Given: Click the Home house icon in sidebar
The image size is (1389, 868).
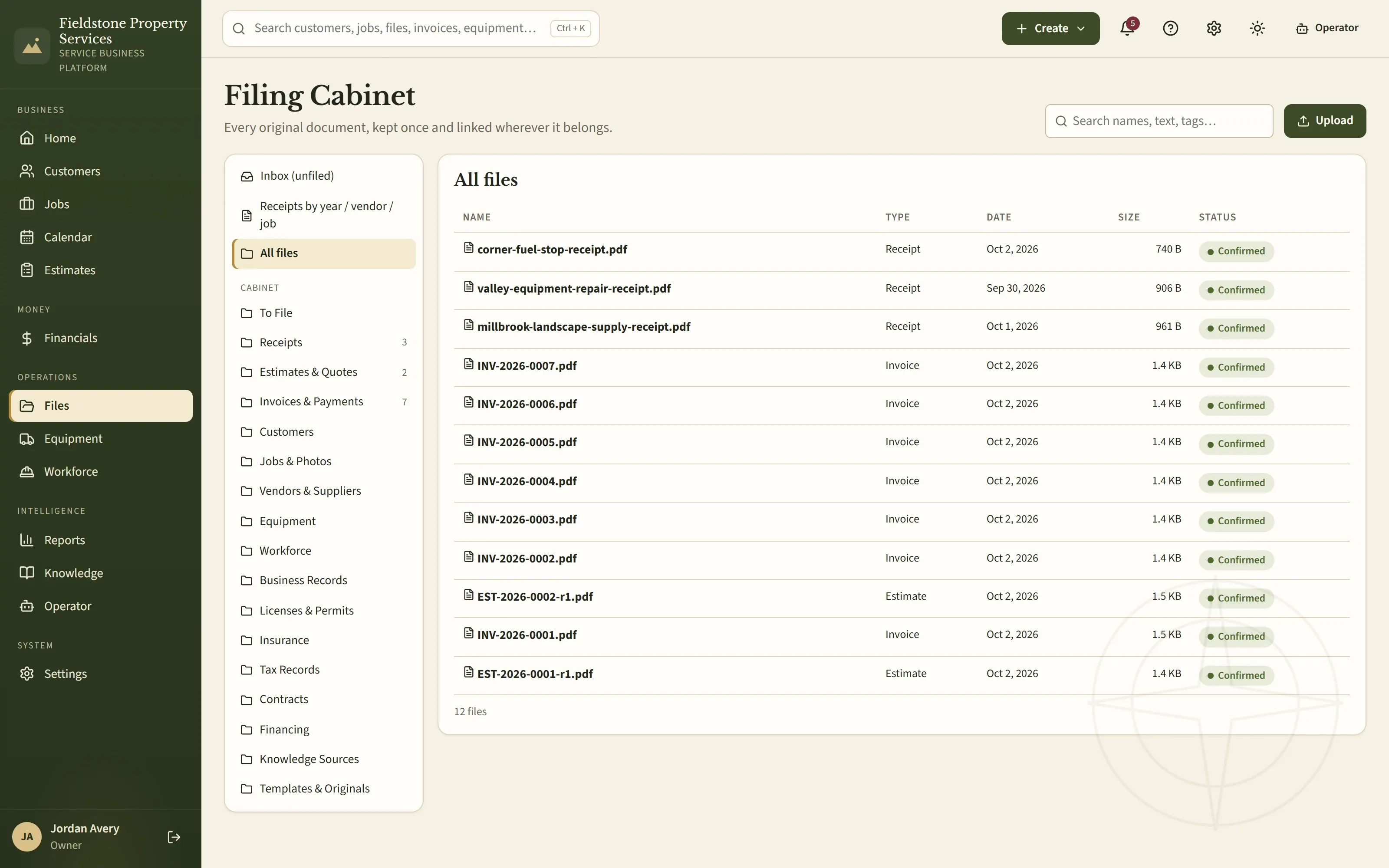Looking at the screenshot, I should 27,138.
